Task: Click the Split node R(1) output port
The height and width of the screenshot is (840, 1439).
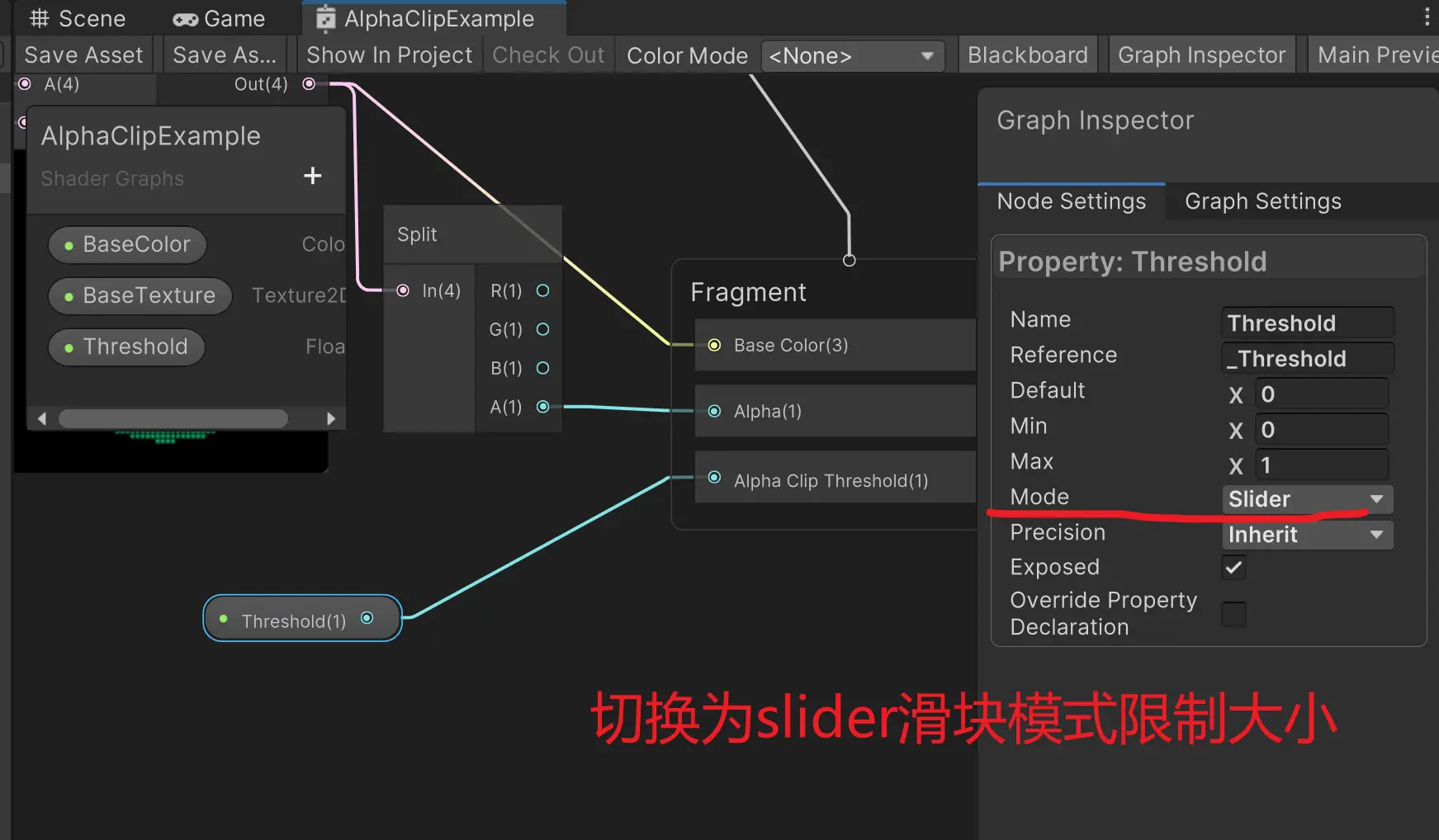Action: coord(543,290)
